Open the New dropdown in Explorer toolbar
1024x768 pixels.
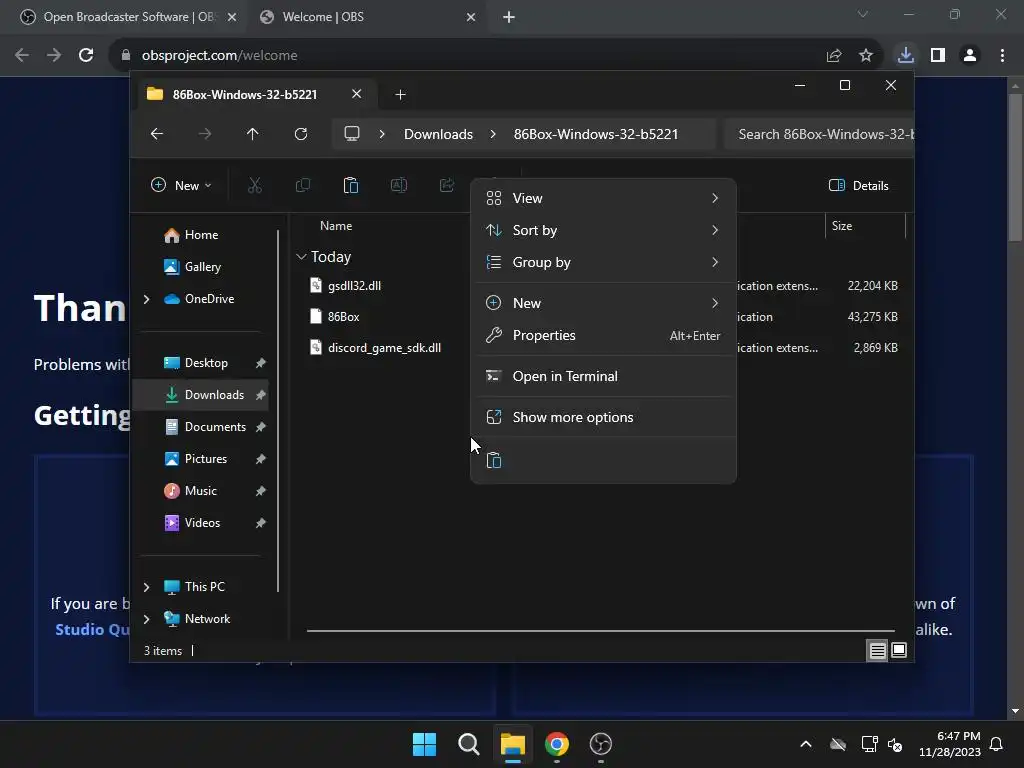(181, 185)
